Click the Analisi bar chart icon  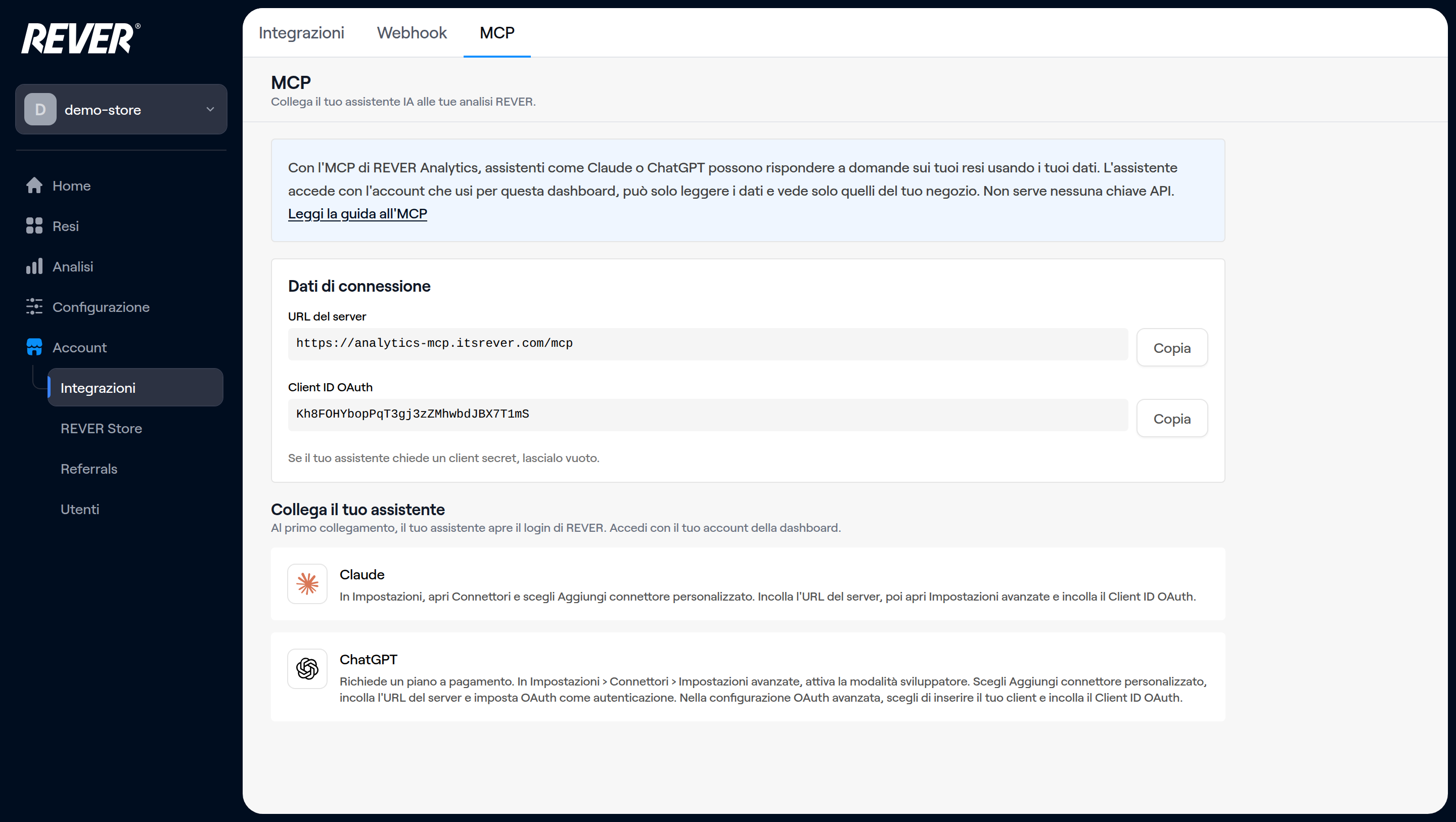(34, 266)
